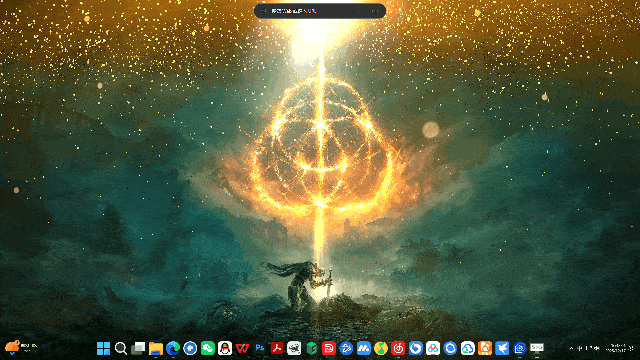This screenshot has height=360, width=640.
Task: Open Adobe Photoshop from taskbar
Action: (x=260, y=348)
